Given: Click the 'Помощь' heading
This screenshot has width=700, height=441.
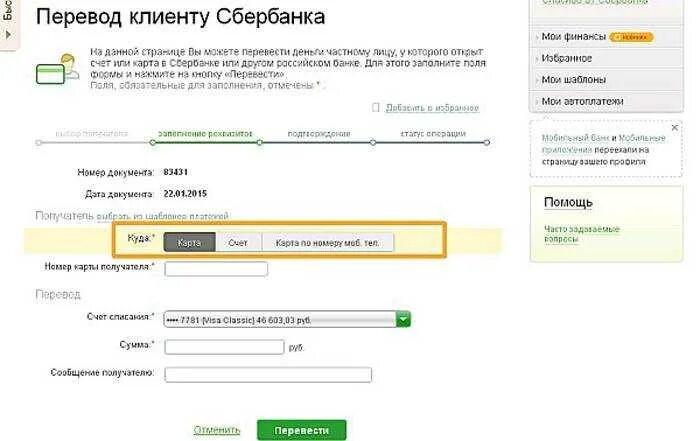Looking at the screenshot, I should pyautogui.click(x=568, y=203).
